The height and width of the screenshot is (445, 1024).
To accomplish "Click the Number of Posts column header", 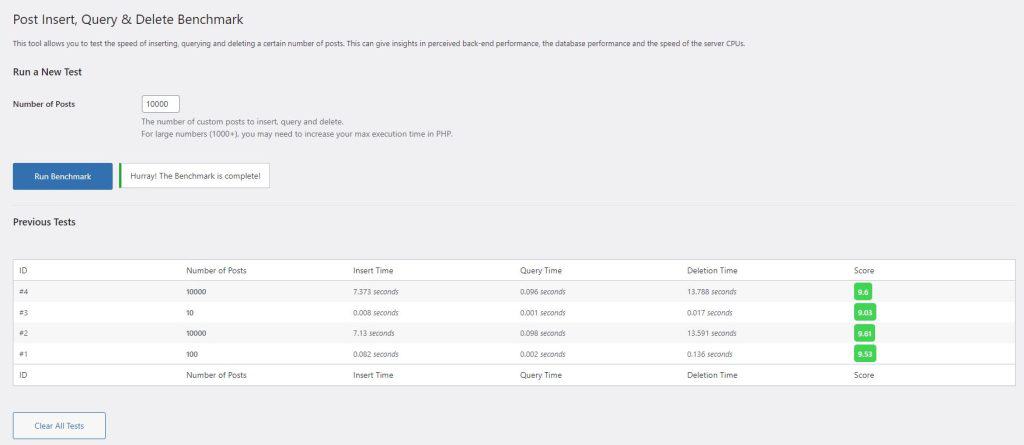I will click(x=216, y=271).
